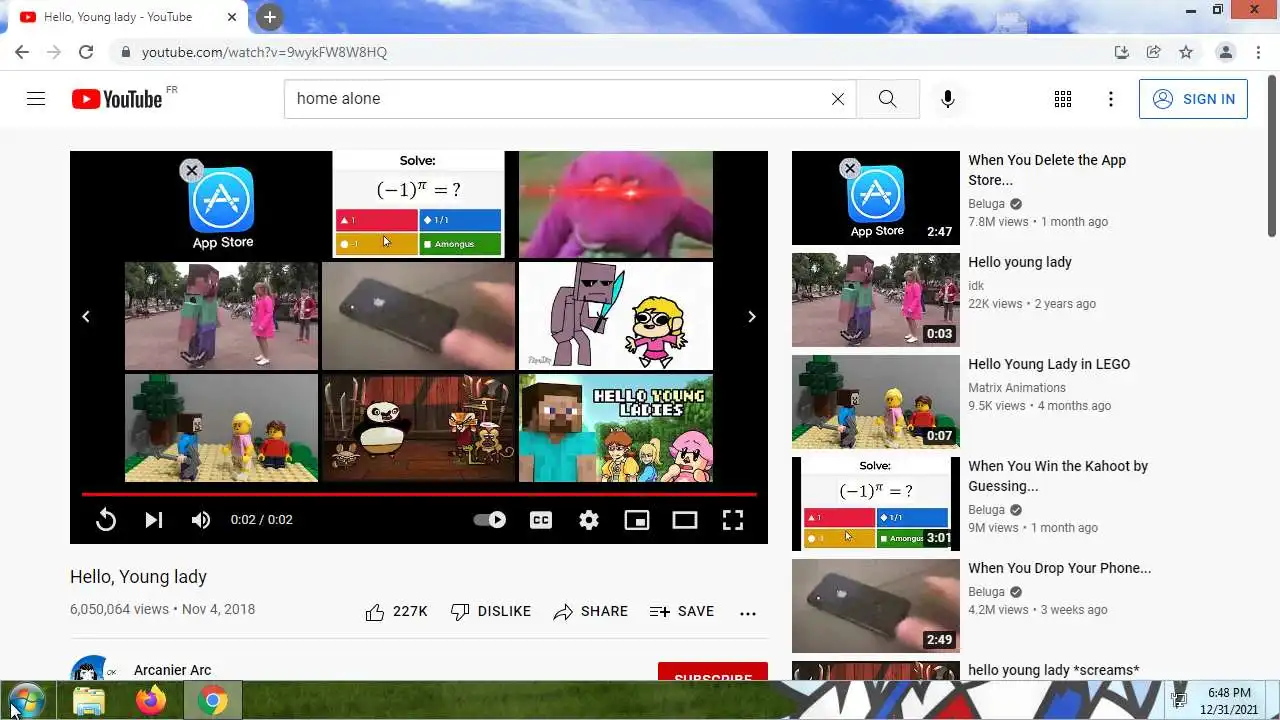This screenshot has height=720, width=1280.
Task: Click the search magnifier button
Action: tap(887, 99)
